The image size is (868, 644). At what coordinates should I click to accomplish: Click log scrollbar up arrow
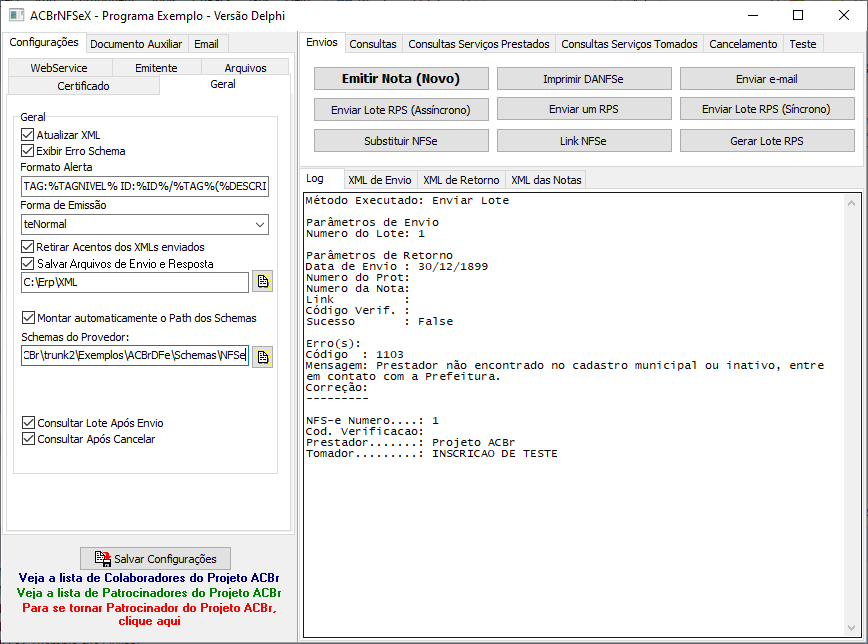click(851, 203)
